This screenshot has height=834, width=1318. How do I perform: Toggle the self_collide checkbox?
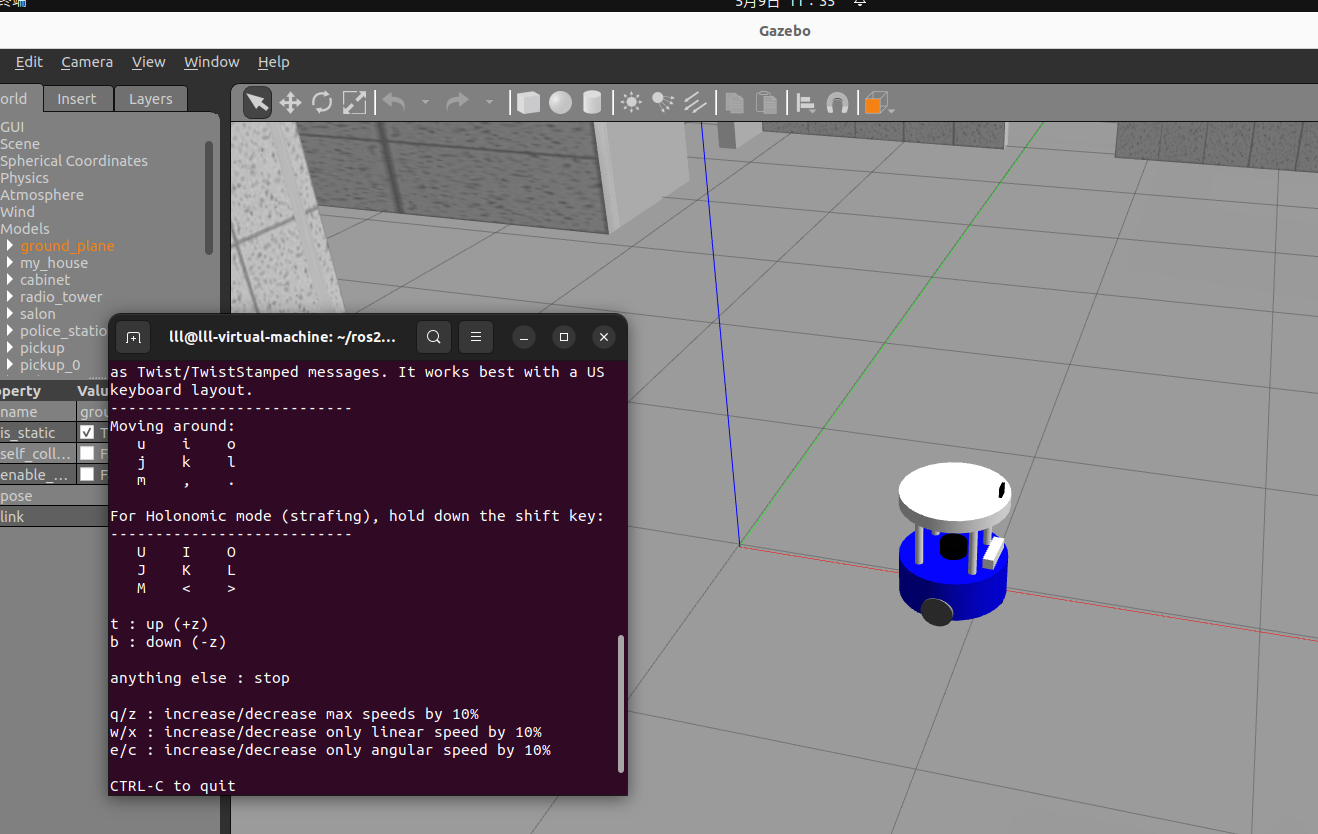[x=87, y=453]
